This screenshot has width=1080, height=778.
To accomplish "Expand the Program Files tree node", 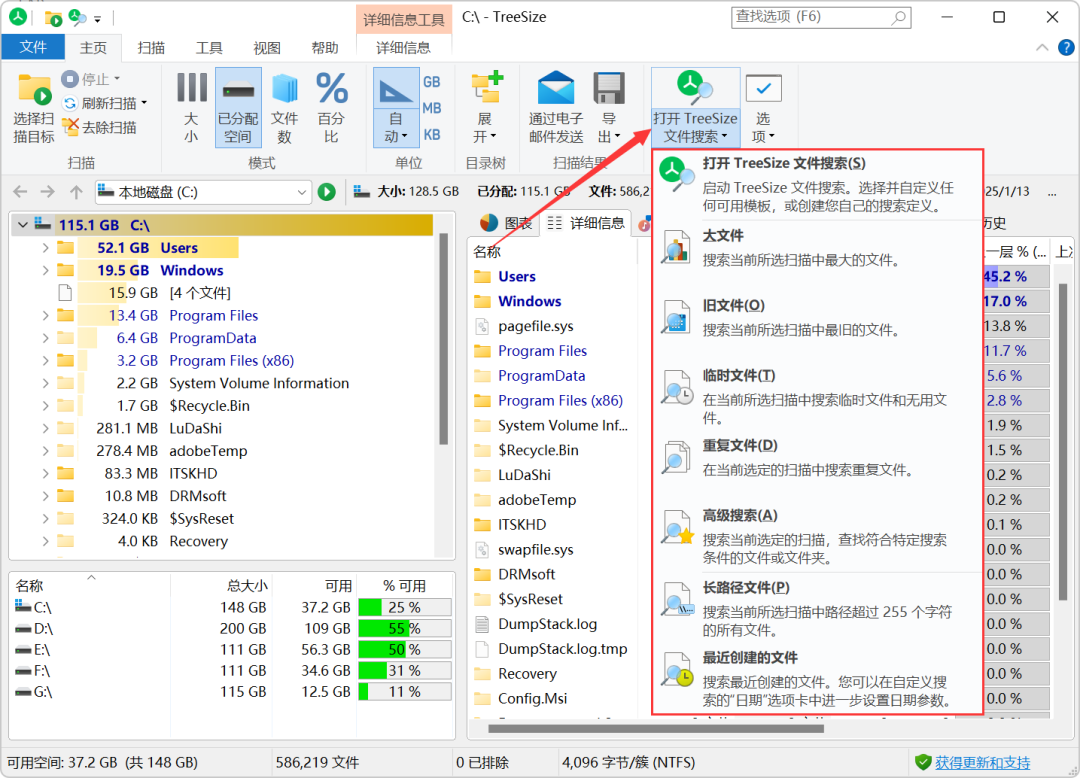I will pyautogui.click(x=45, y=315).
